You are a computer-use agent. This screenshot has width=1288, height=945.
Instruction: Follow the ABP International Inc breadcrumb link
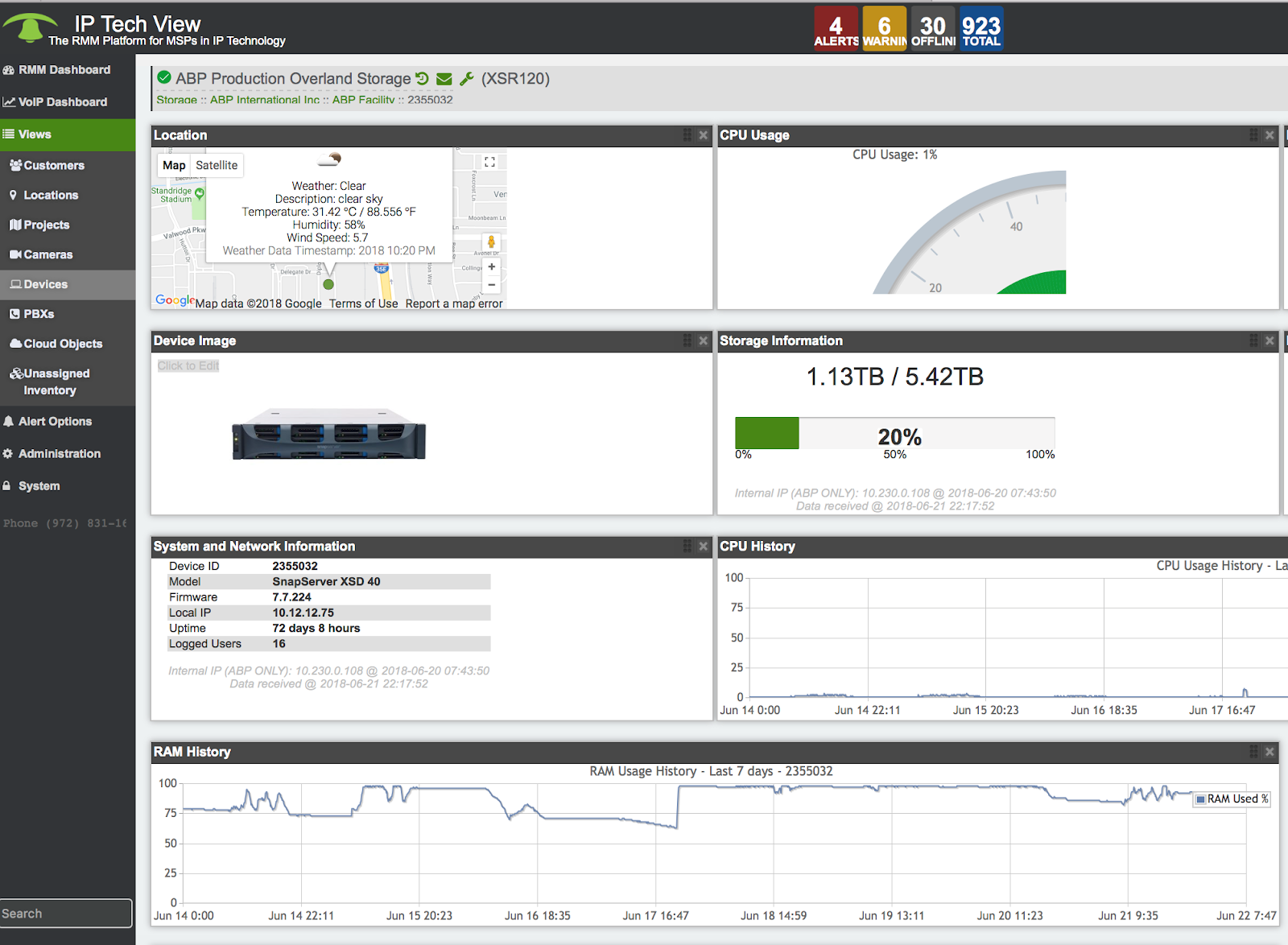(x=265, y=100)
